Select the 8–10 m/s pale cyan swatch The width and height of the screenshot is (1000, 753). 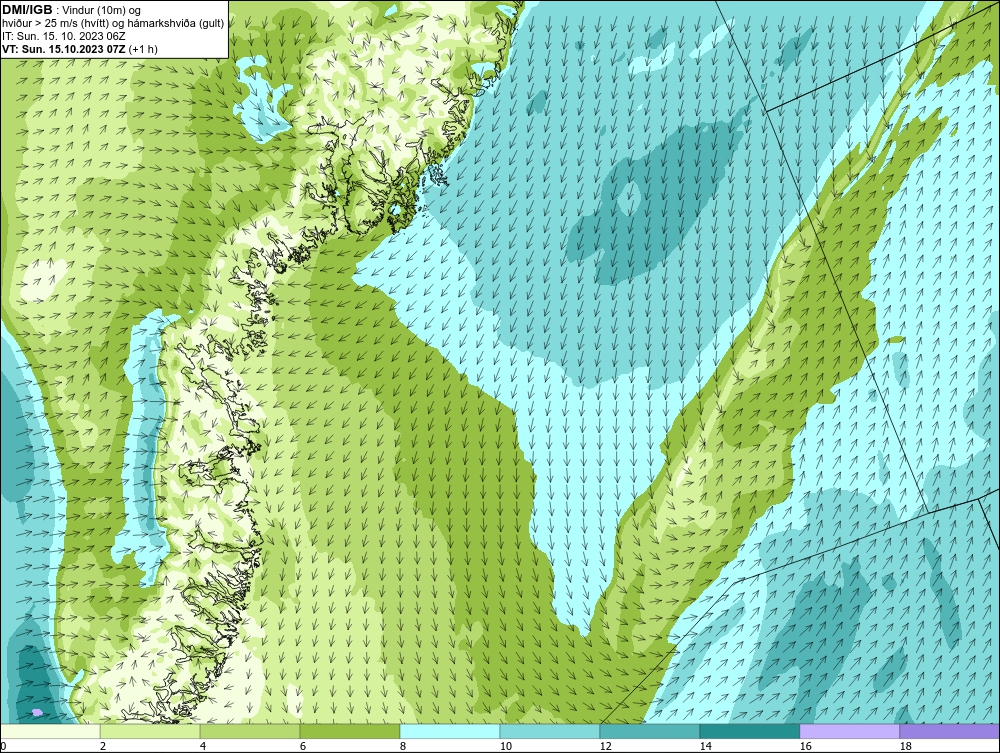[450, 731]
